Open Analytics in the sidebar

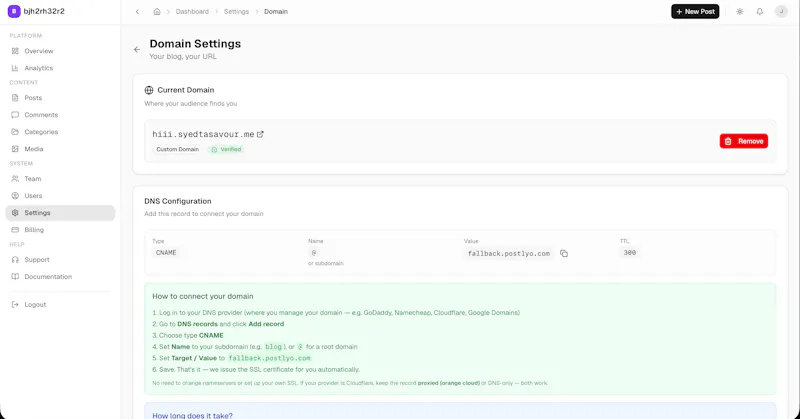click(x=60, y=68)
